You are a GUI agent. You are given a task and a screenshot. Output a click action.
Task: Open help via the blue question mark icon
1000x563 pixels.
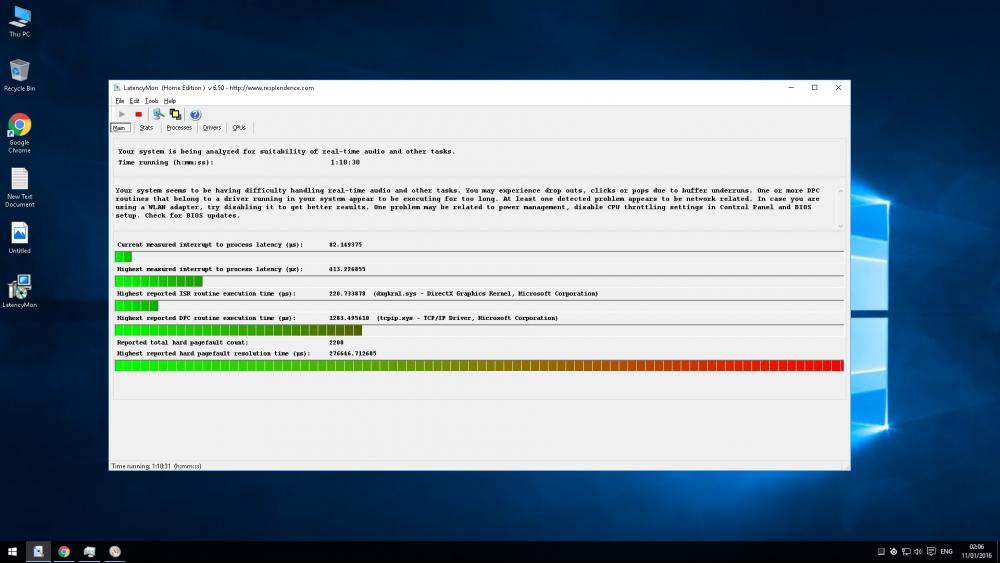click(x=195, y=115)
